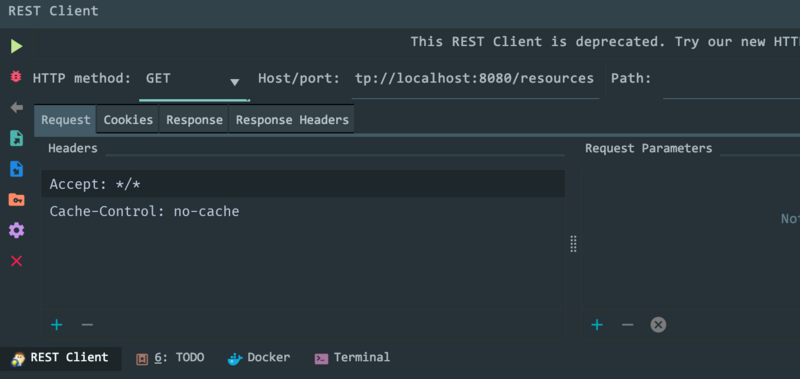The width and height of the screenshot is (800, 379).
Task: Click the Headers section label
Action: click(72, 148)
